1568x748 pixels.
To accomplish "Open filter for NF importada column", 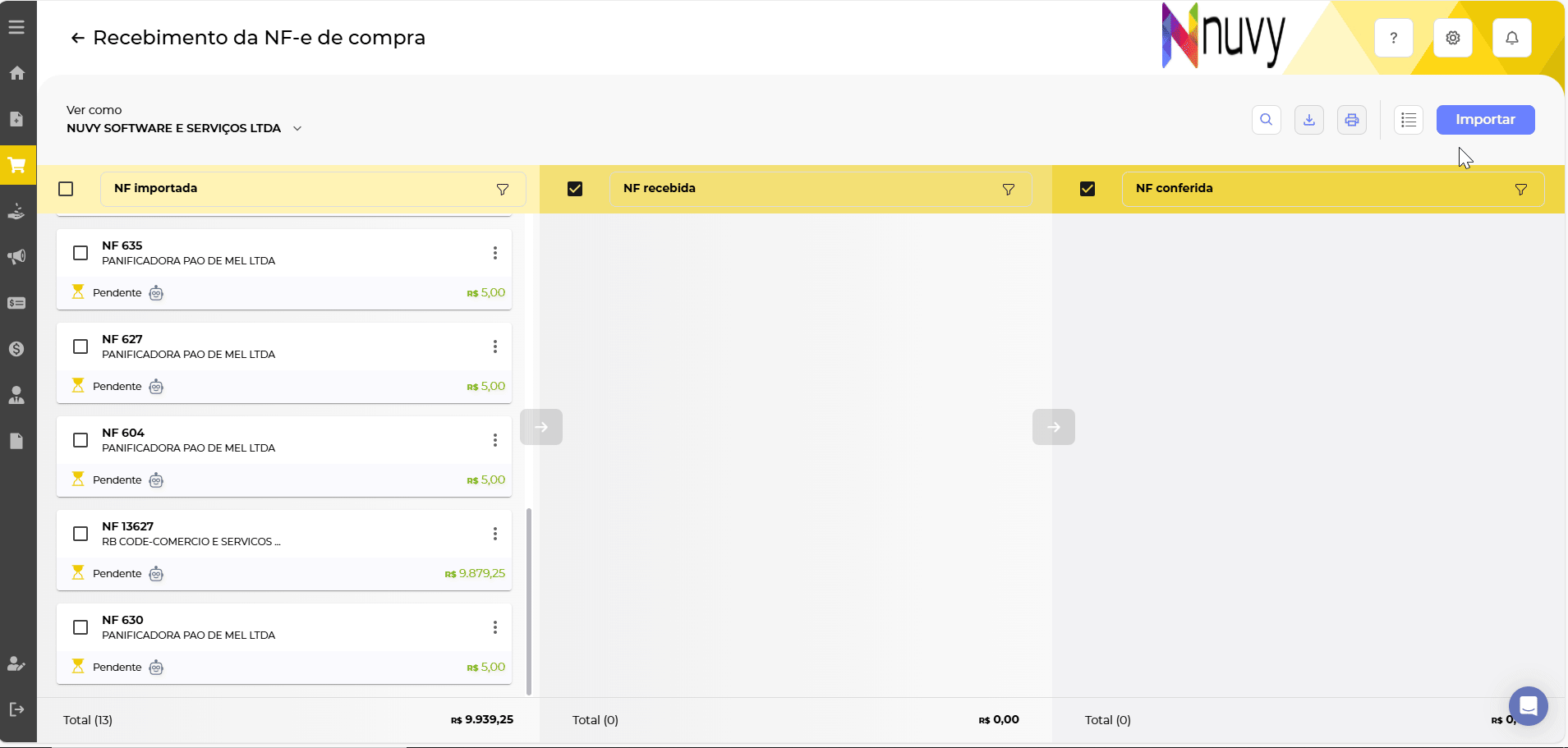I will click(502, 189).
